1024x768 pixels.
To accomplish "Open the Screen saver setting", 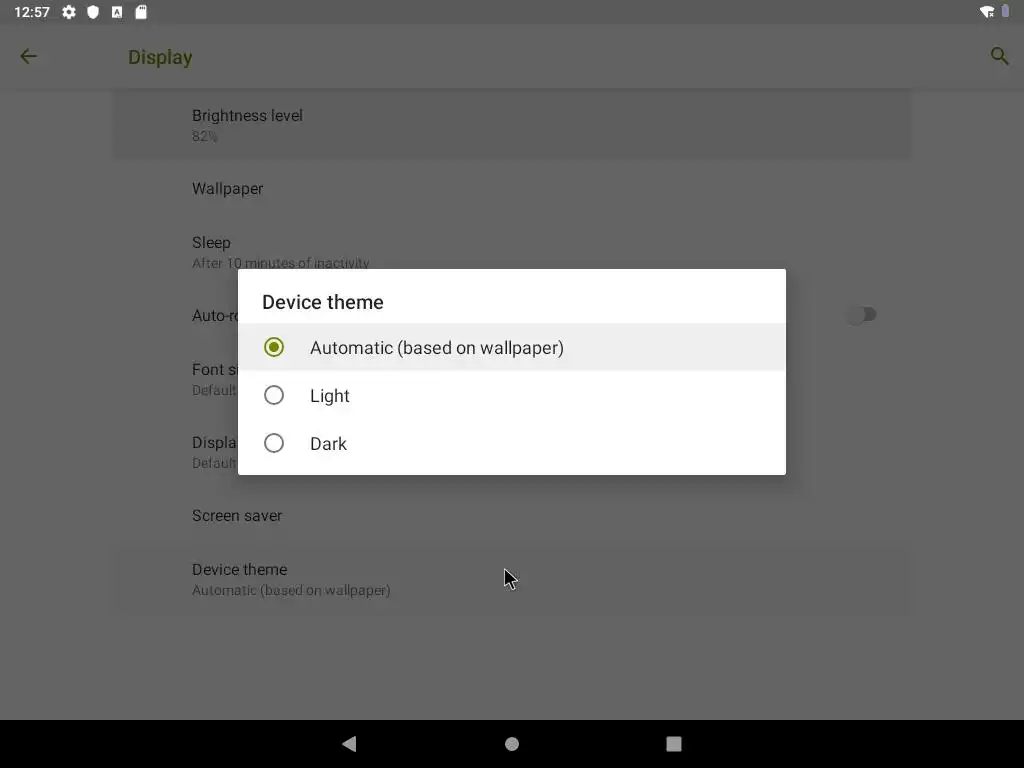I will (512, 515).
